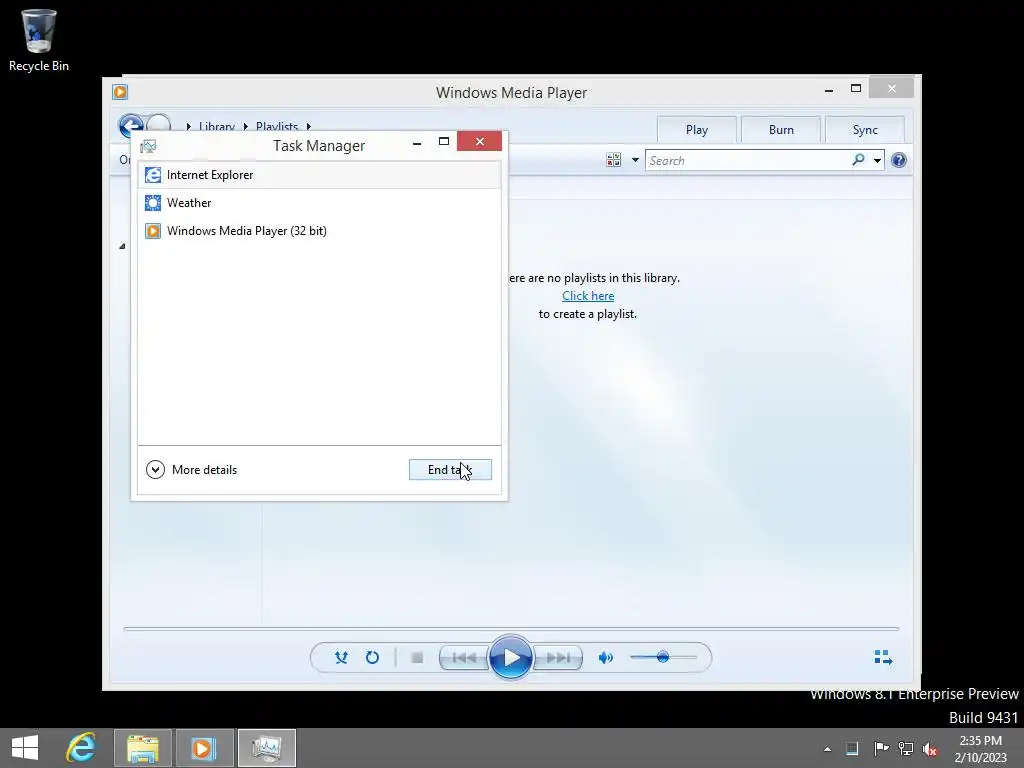The image size is (1024, 768).
Task: Open the Burn tab in Media Player
Action: tap(781, 130)
